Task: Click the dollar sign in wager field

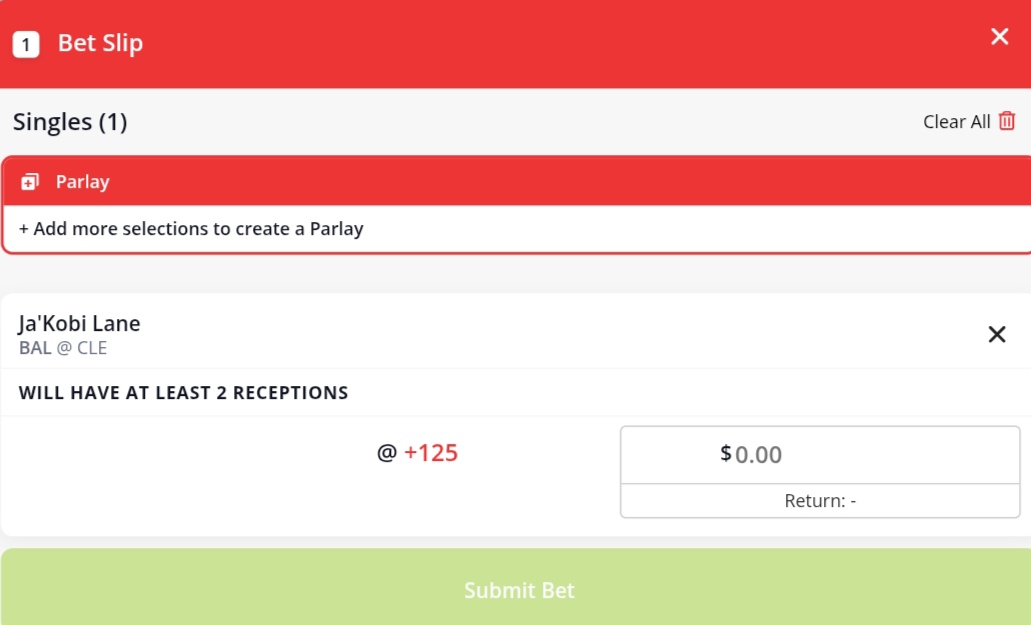Action: pyautogui.click(x=725, y=453)
